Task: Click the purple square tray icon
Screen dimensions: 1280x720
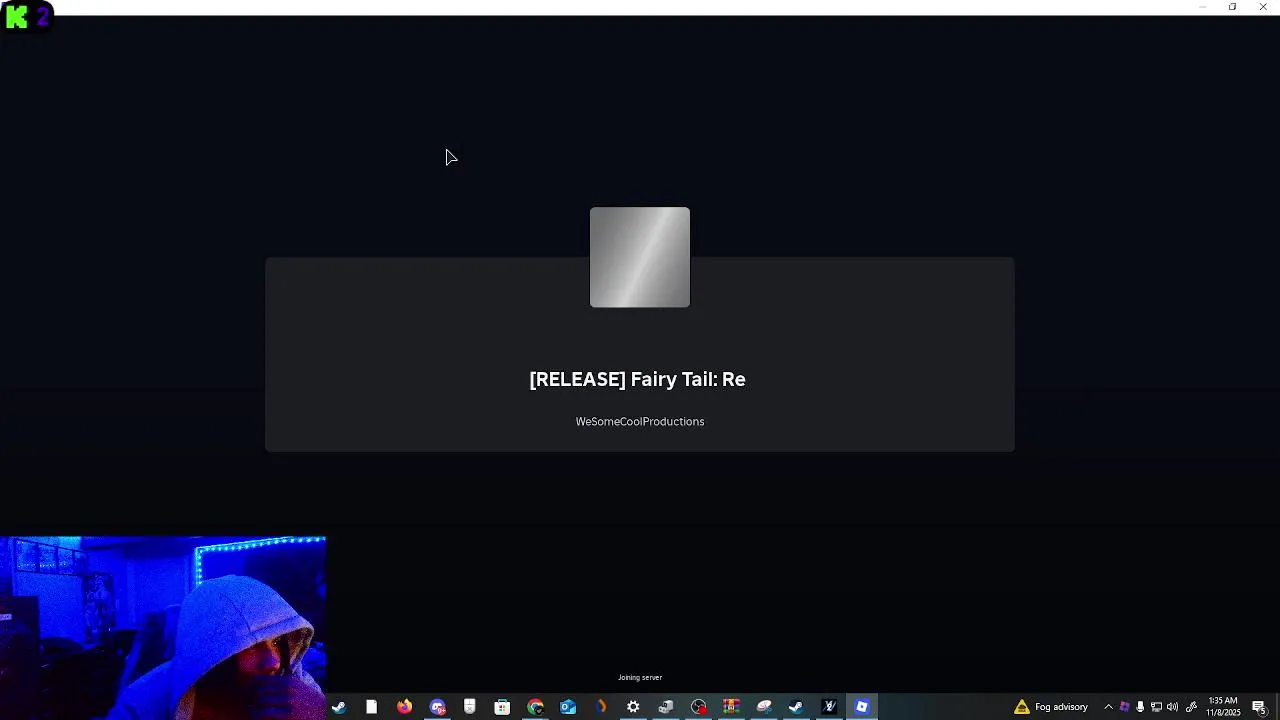Action: [1124, 707]
